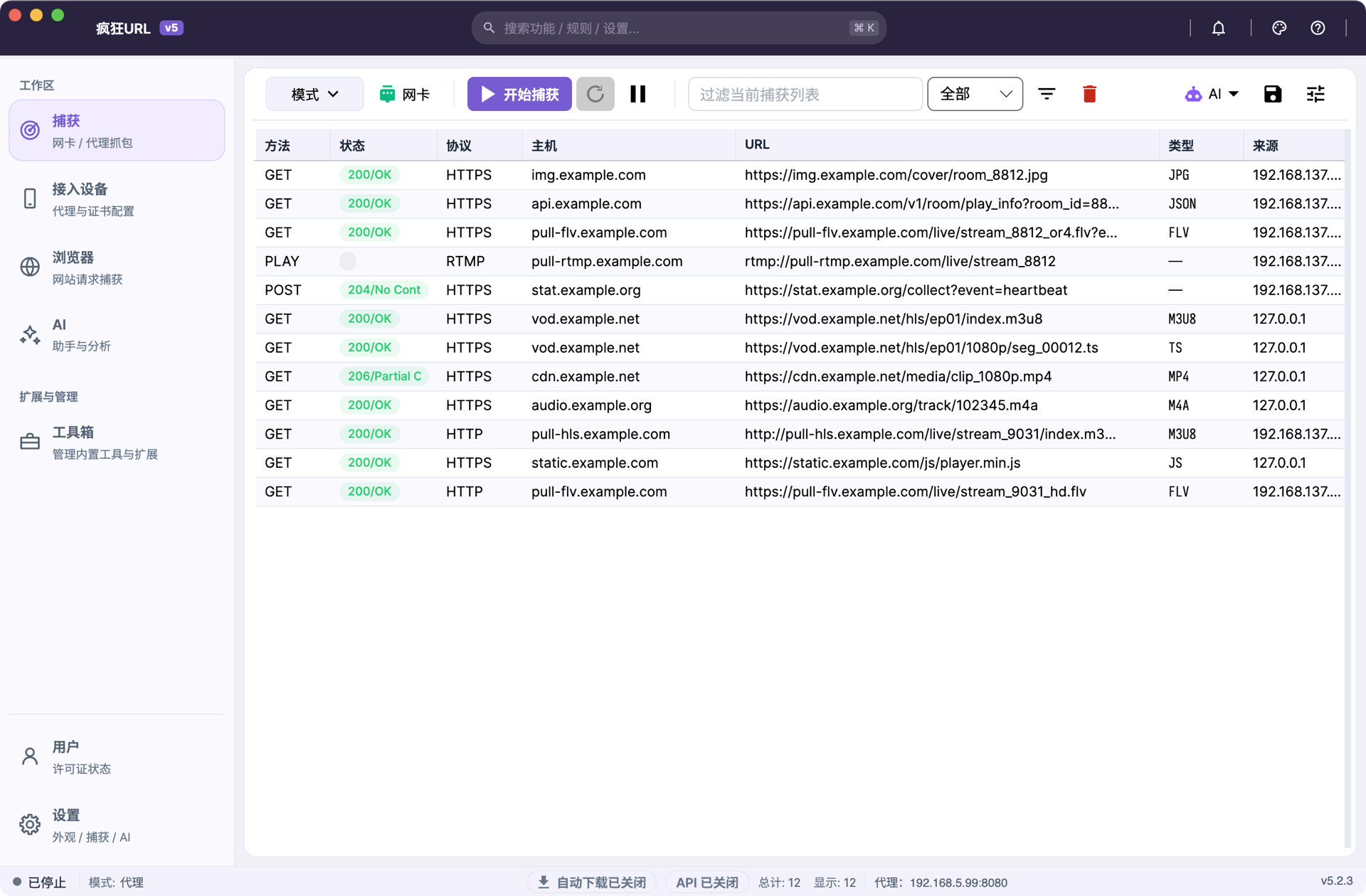Select row for room_8812.jpg URL
This screenshot has width=1366, height=896.
(x=800, y=175)
